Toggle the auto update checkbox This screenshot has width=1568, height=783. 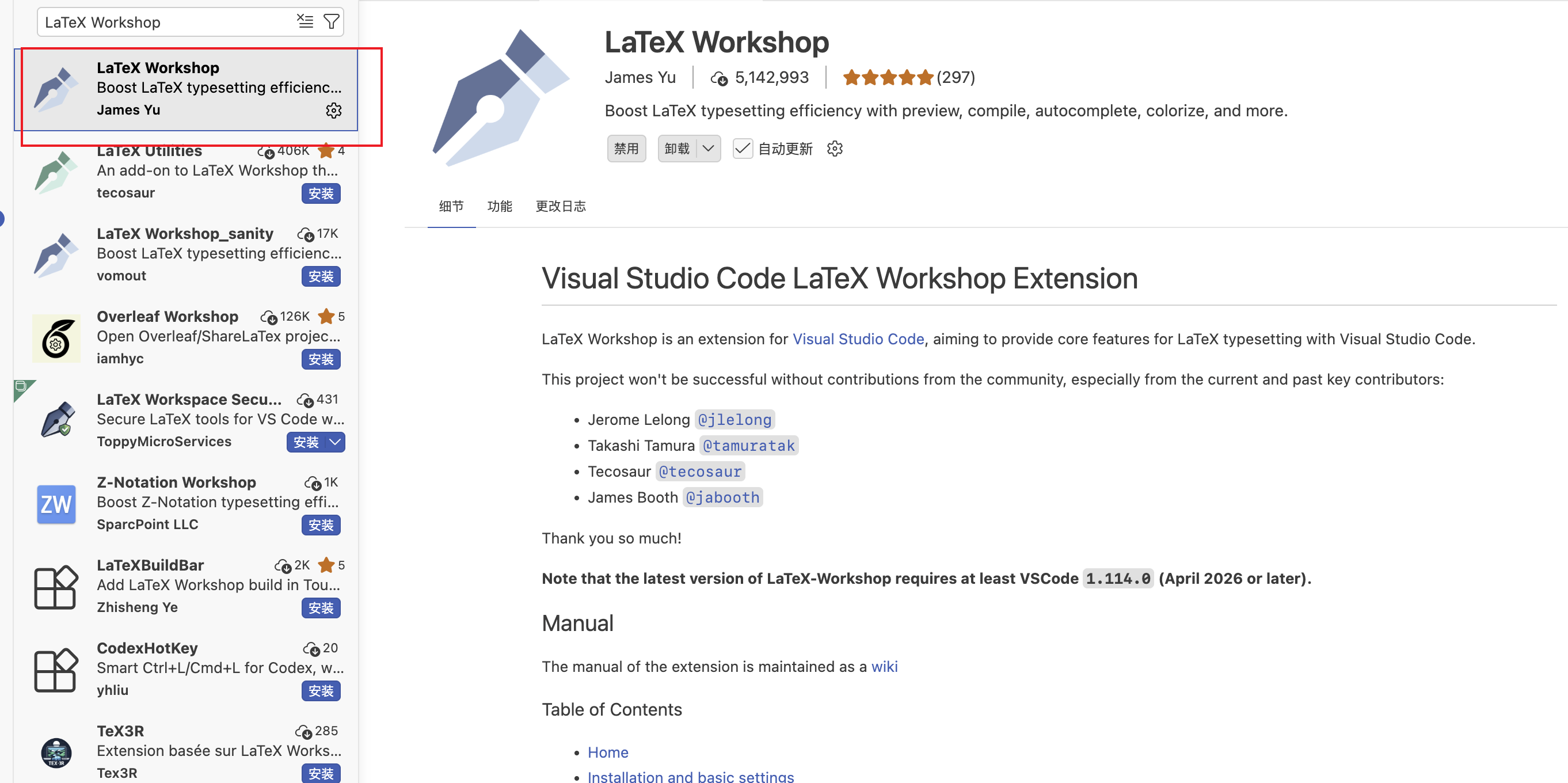pos(743,149)
